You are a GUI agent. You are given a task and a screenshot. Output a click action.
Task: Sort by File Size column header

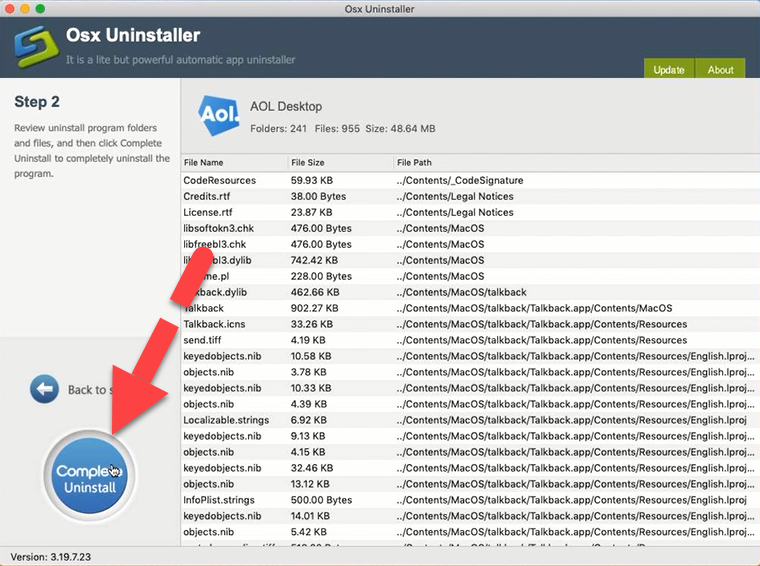pos(340,162)
